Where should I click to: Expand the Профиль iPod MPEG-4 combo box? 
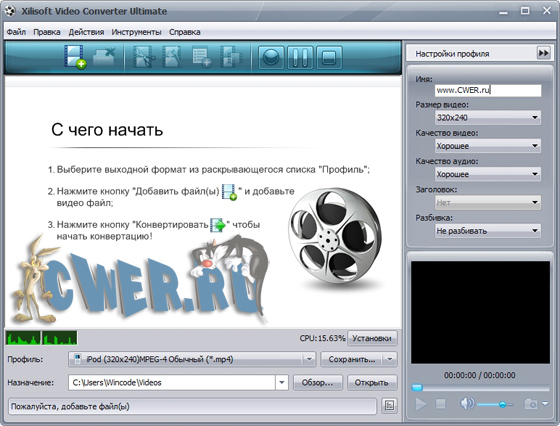[x=192, y=359]
